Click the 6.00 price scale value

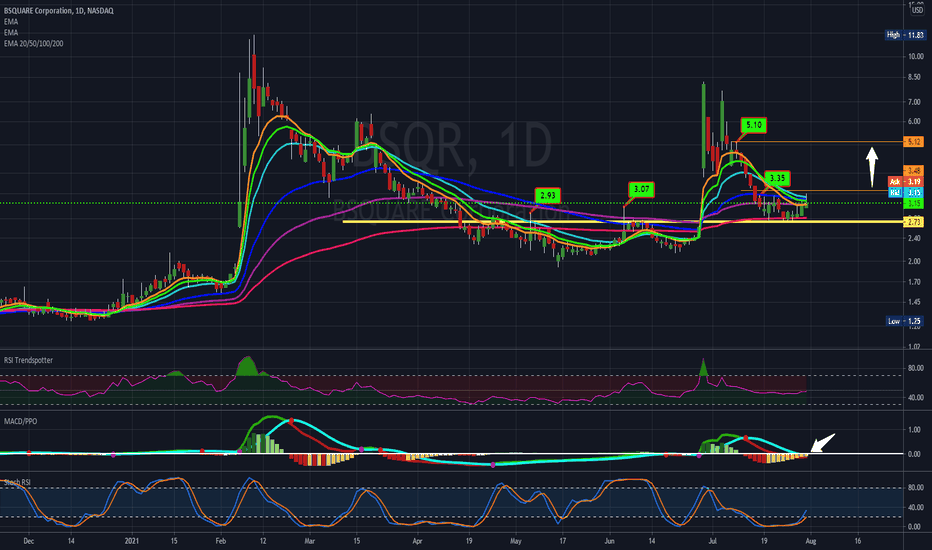tap(914, 122)
